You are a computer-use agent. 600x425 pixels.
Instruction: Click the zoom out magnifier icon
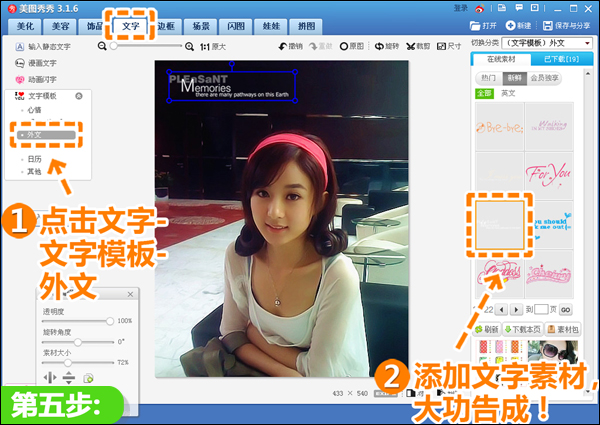[102, 46]
